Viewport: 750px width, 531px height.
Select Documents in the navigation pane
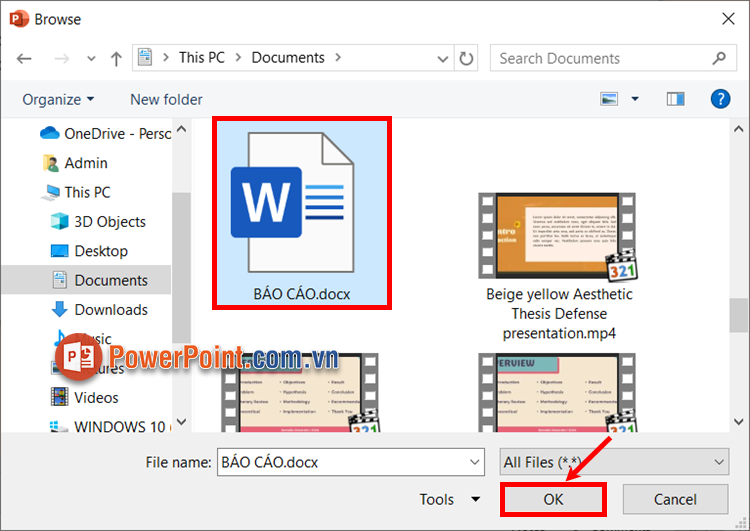coord(86,280)
